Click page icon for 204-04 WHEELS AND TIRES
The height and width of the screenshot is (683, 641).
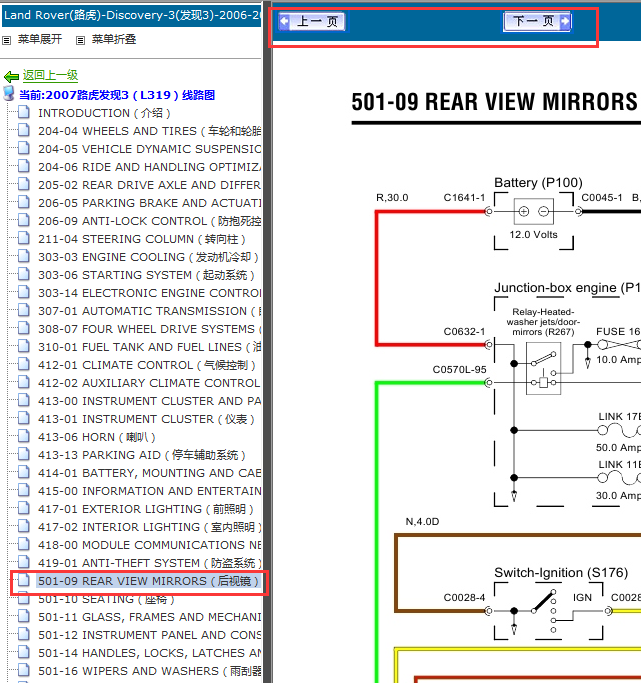pyautogui.click(x=24, y=130)
